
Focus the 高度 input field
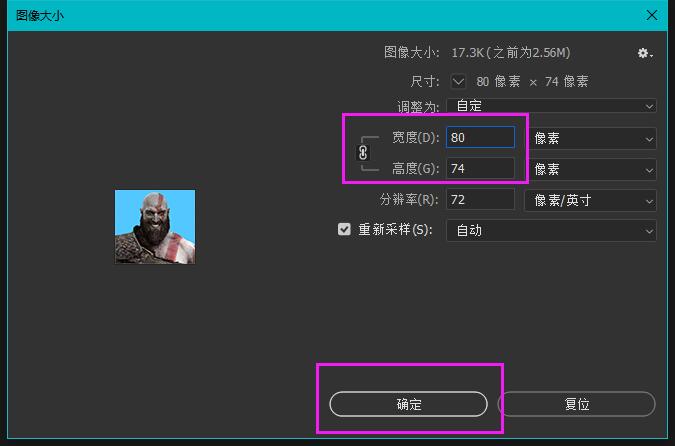(x=480, y=168)
